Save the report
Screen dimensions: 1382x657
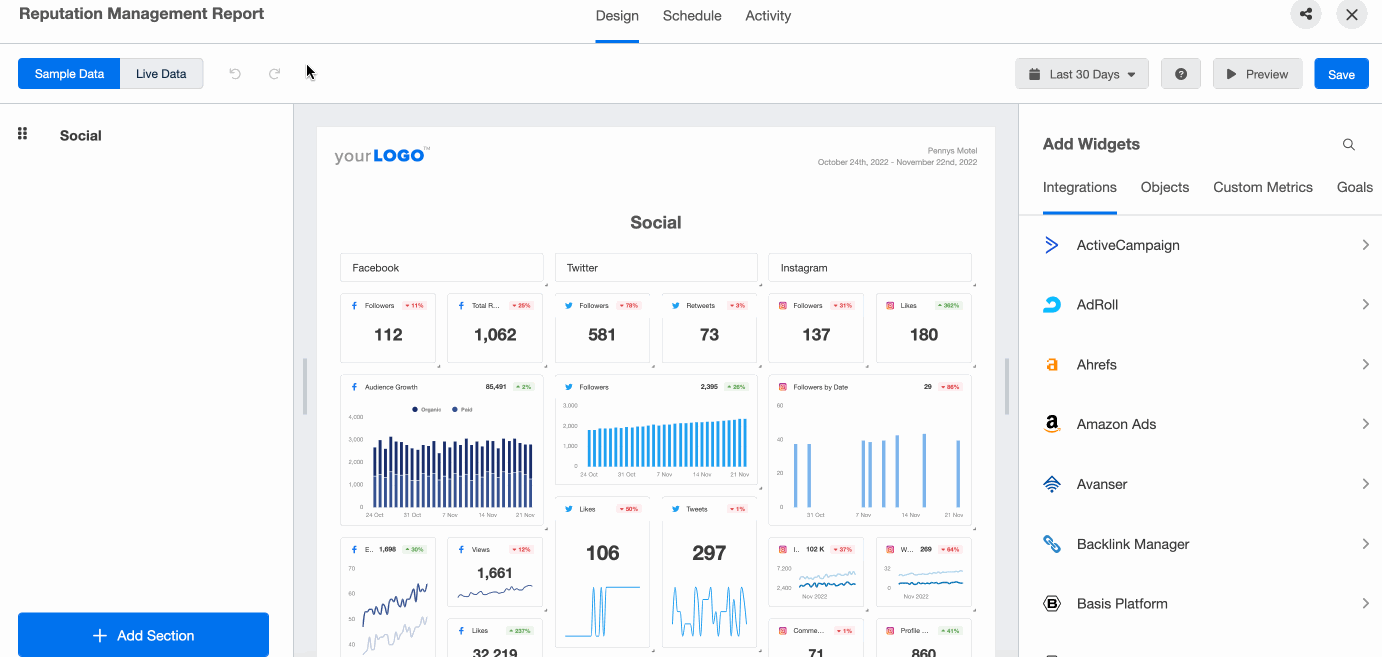point(1341,73)
